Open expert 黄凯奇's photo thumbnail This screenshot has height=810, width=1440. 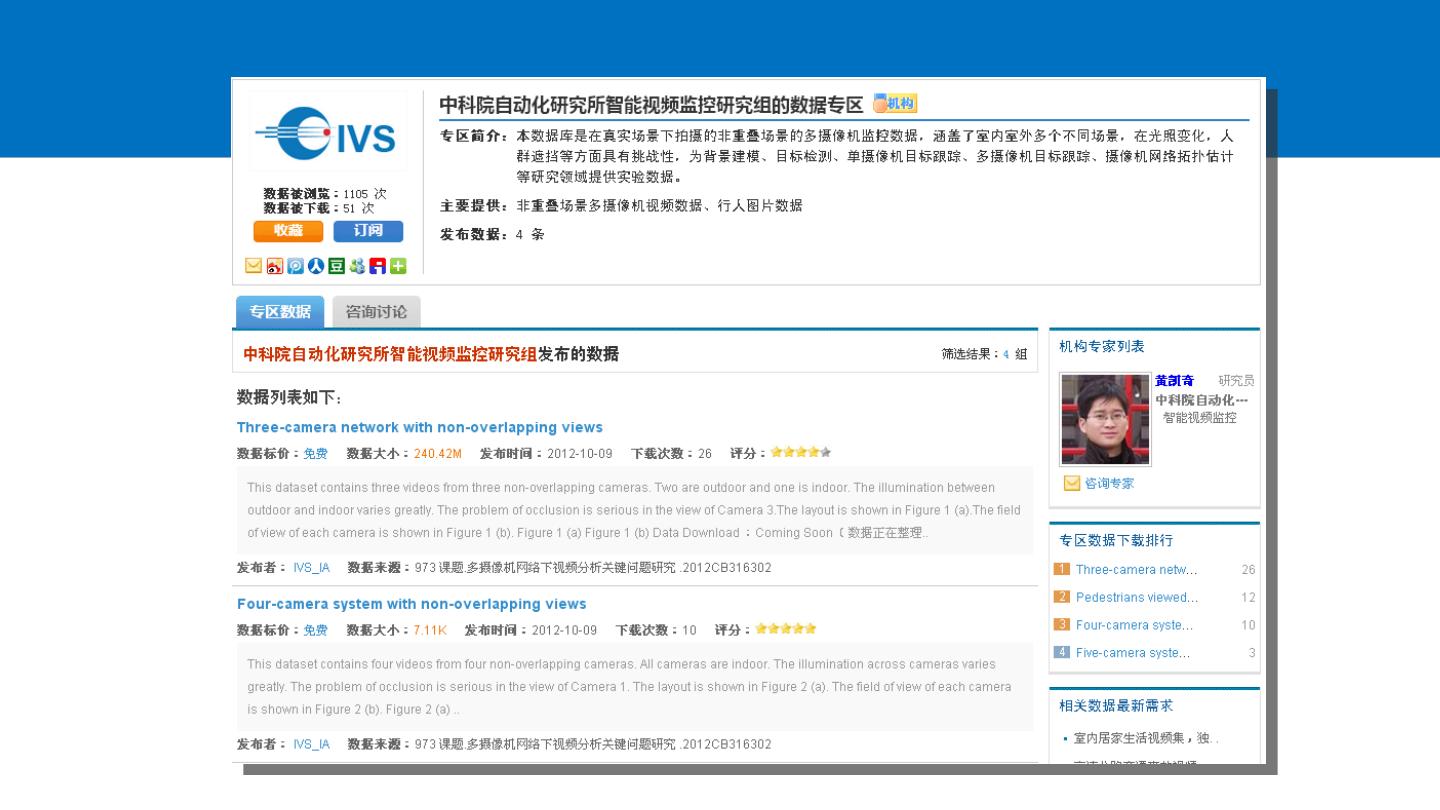coord(1105,420)
